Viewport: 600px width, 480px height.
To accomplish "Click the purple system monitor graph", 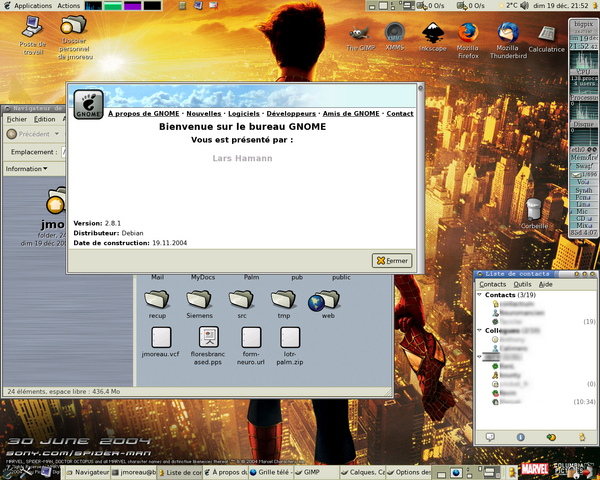I will 132,6.
